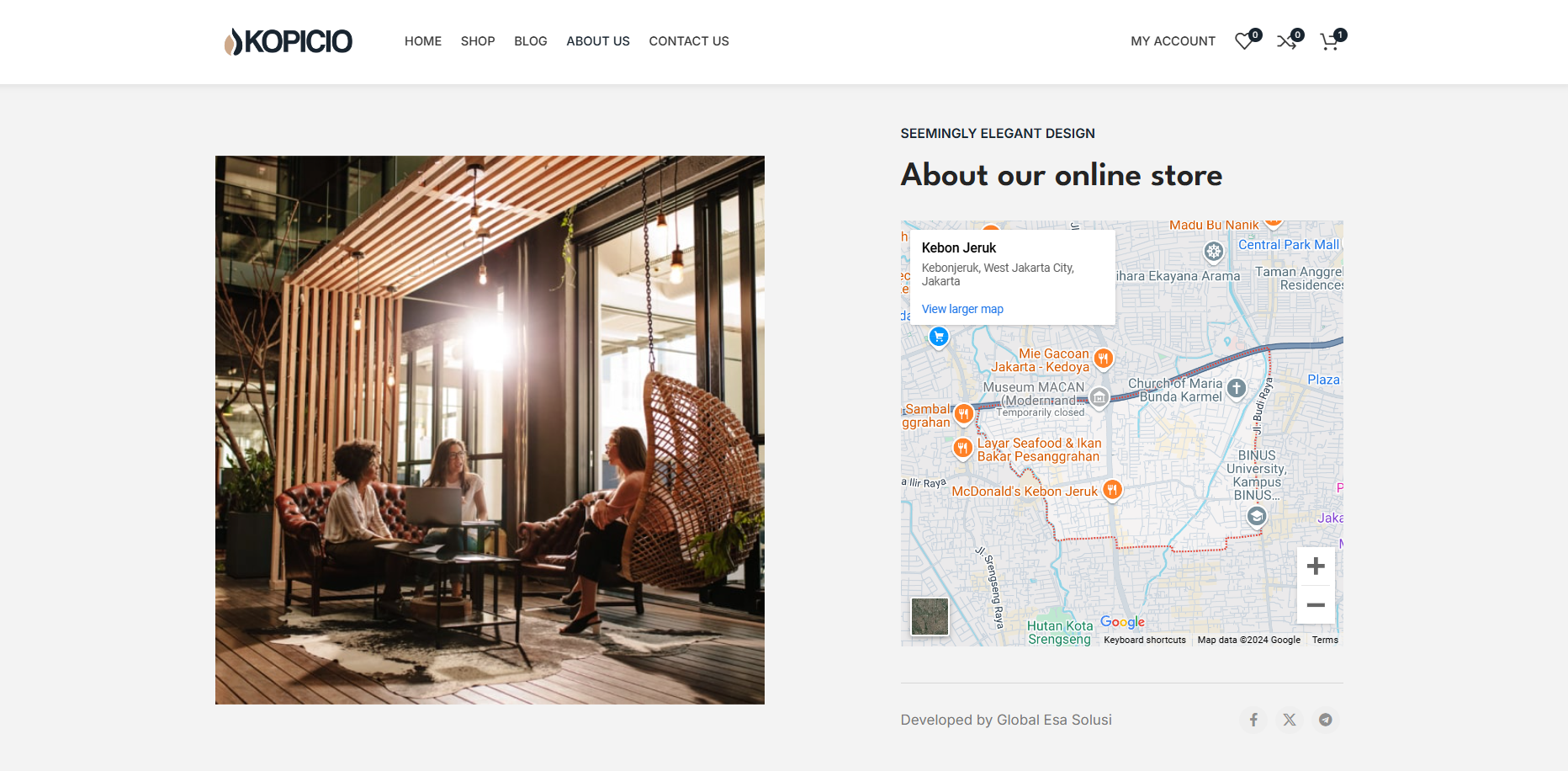Zoom out on the map
Viewport: 1568px width, 771px height.
[1316, 605]
